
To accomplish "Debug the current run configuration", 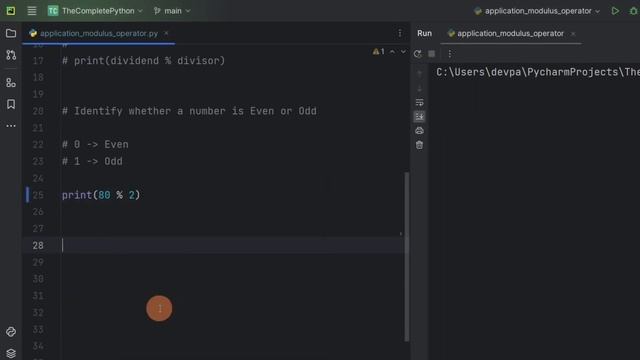I will 633,11.
